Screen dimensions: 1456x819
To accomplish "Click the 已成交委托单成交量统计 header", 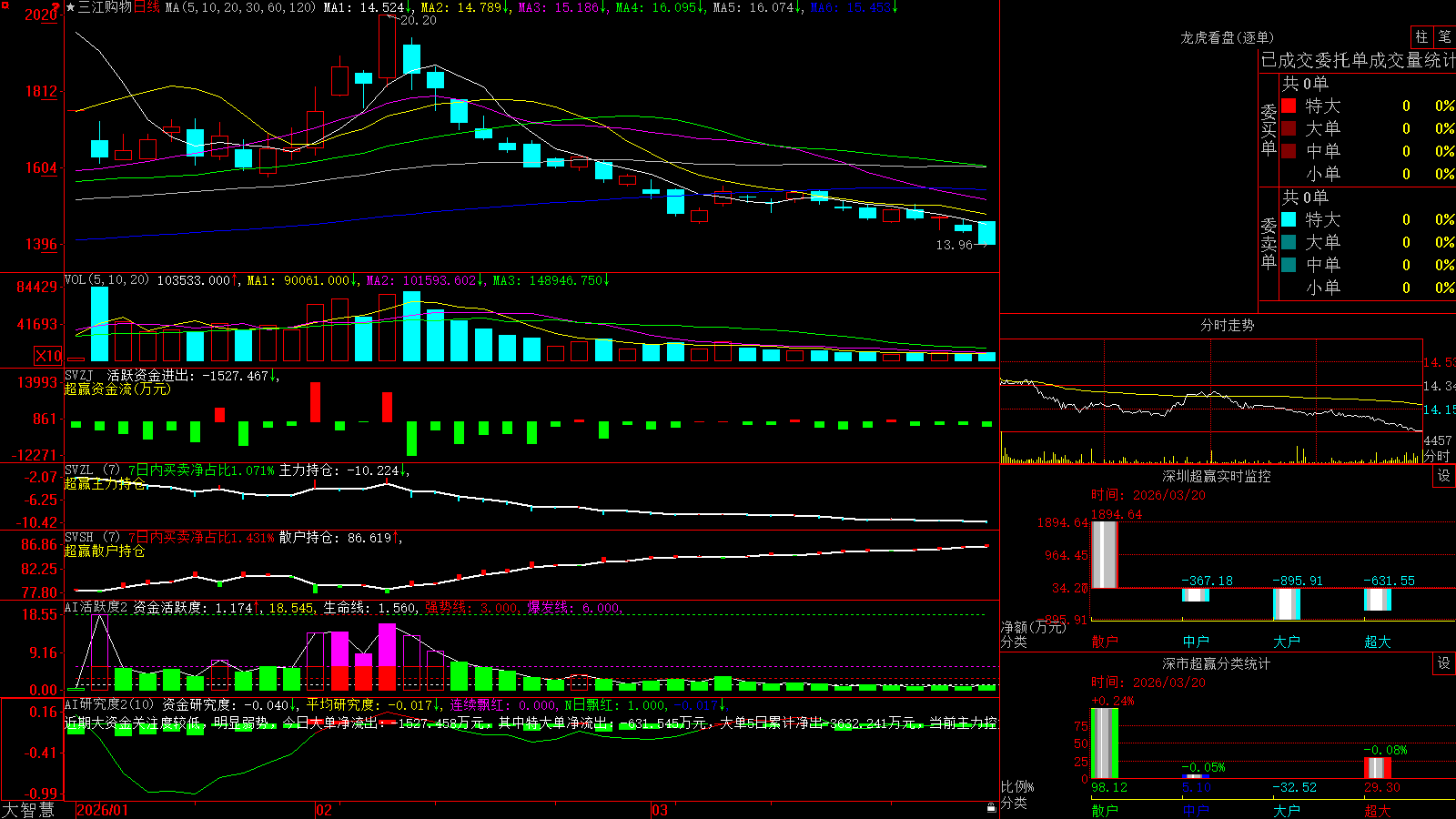I will coord(1358,60).
